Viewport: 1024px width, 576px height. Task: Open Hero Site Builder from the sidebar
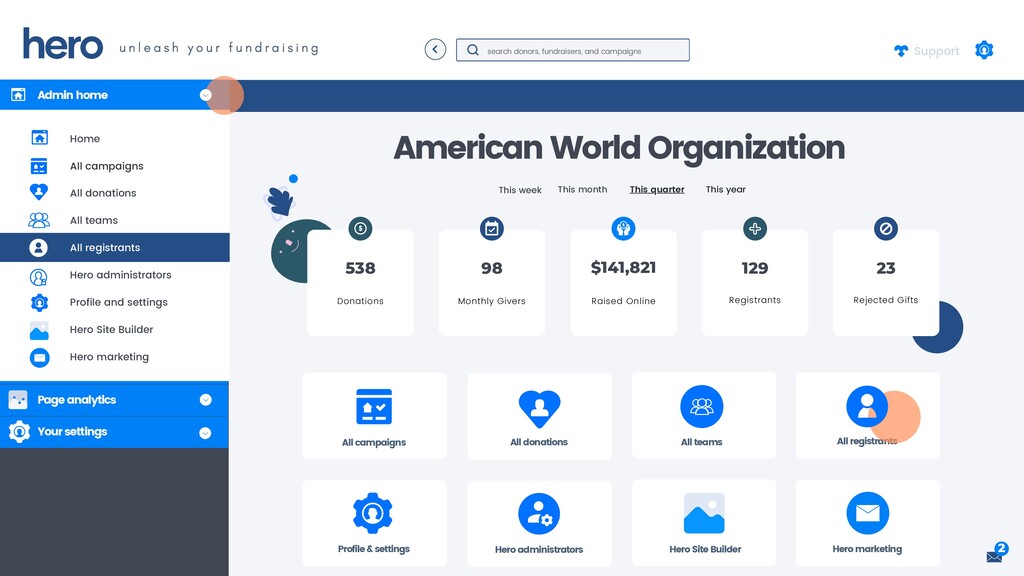pyautogui.click(x=112, y=330)
